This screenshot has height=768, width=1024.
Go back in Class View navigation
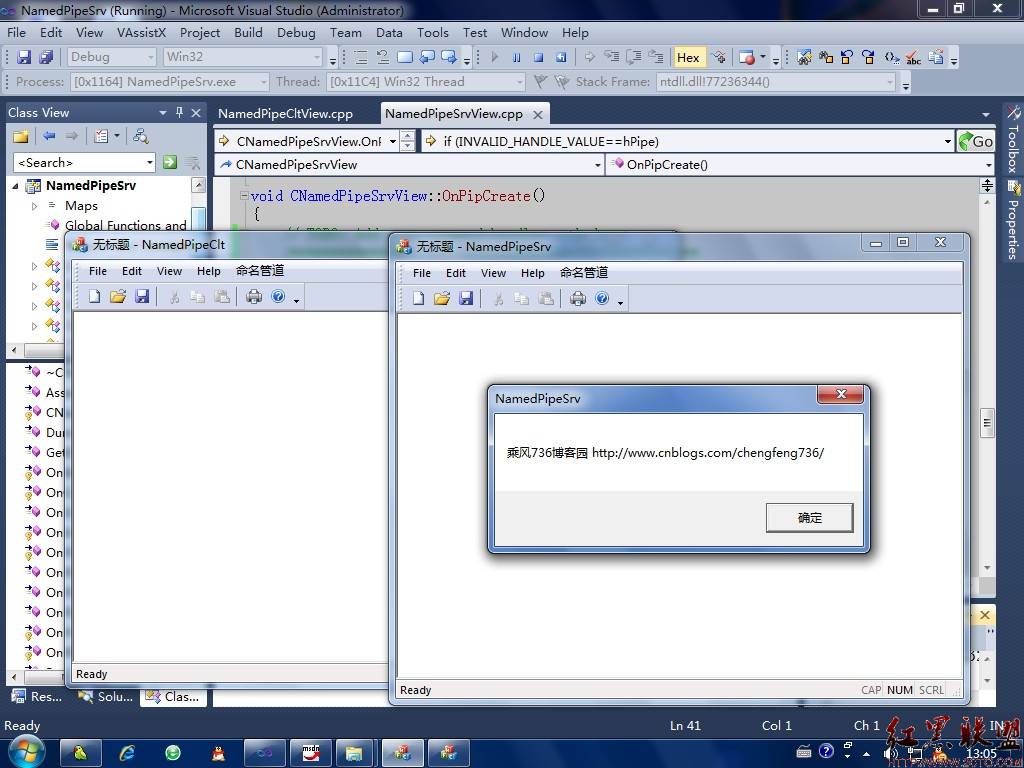click(49, 136)
